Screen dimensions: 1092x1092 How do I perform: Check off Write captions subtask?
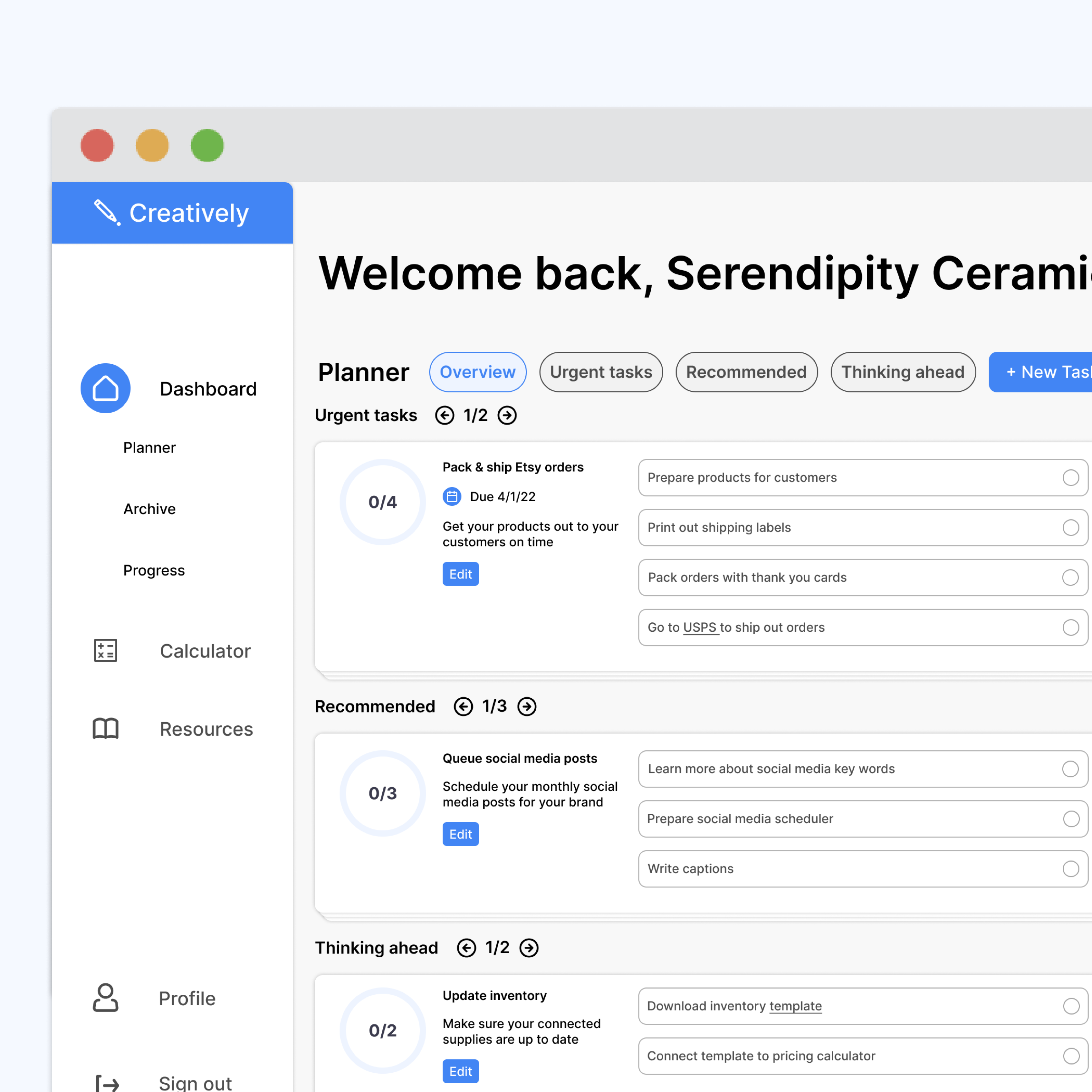(1071, 869)
